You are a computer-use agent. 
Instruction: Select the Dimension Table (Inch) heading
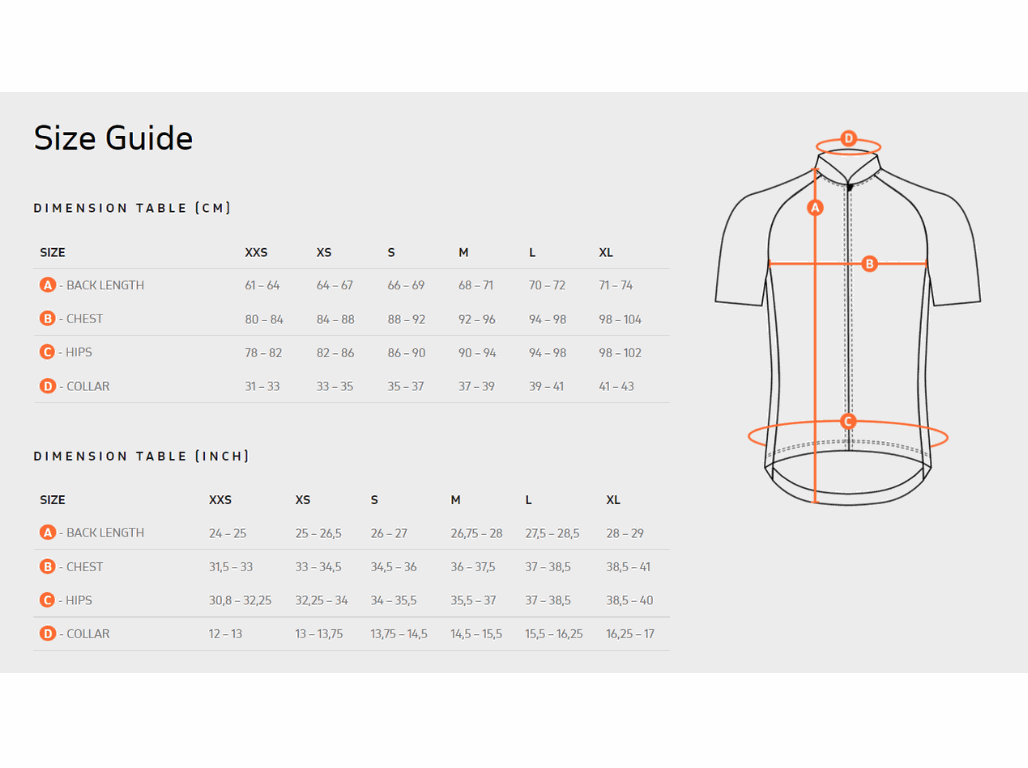(141, 456)
